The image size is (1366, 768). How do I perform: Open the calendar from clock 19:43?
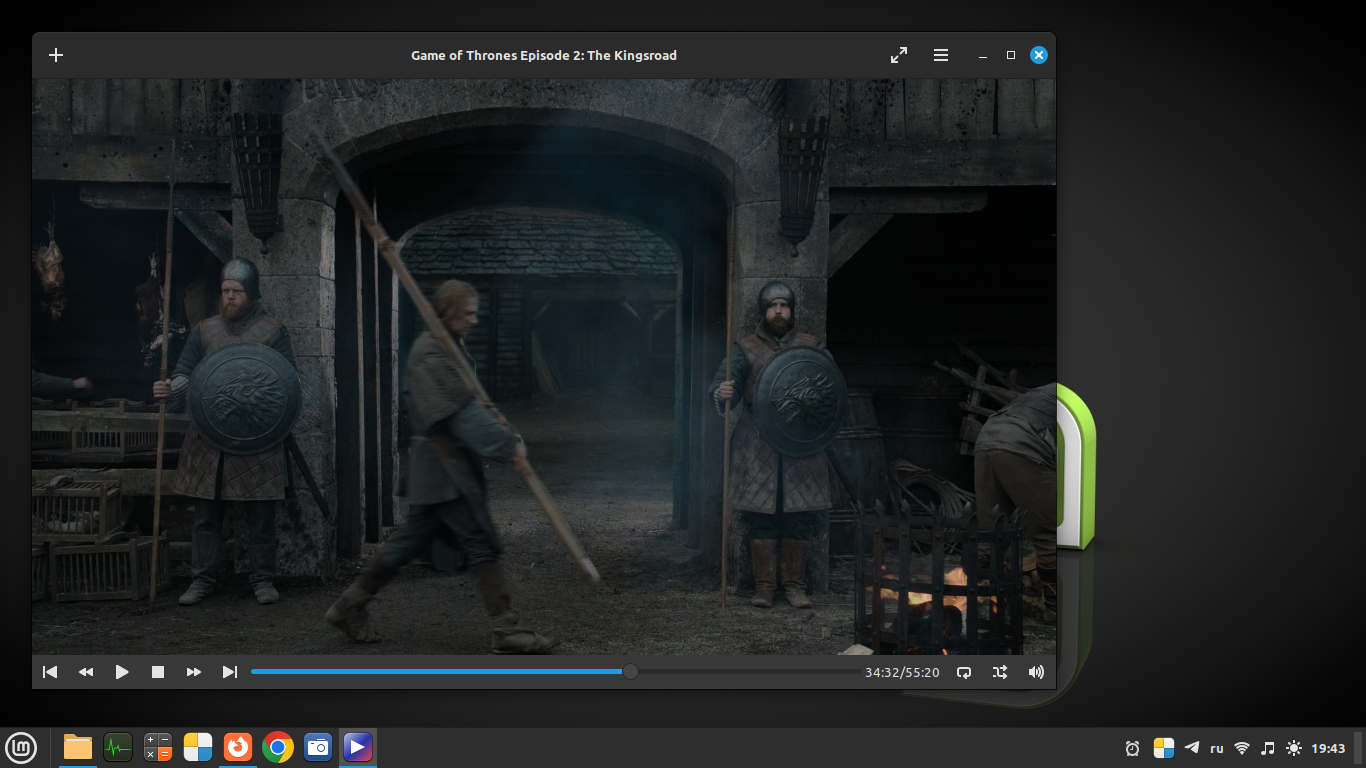pos(1328,748)
